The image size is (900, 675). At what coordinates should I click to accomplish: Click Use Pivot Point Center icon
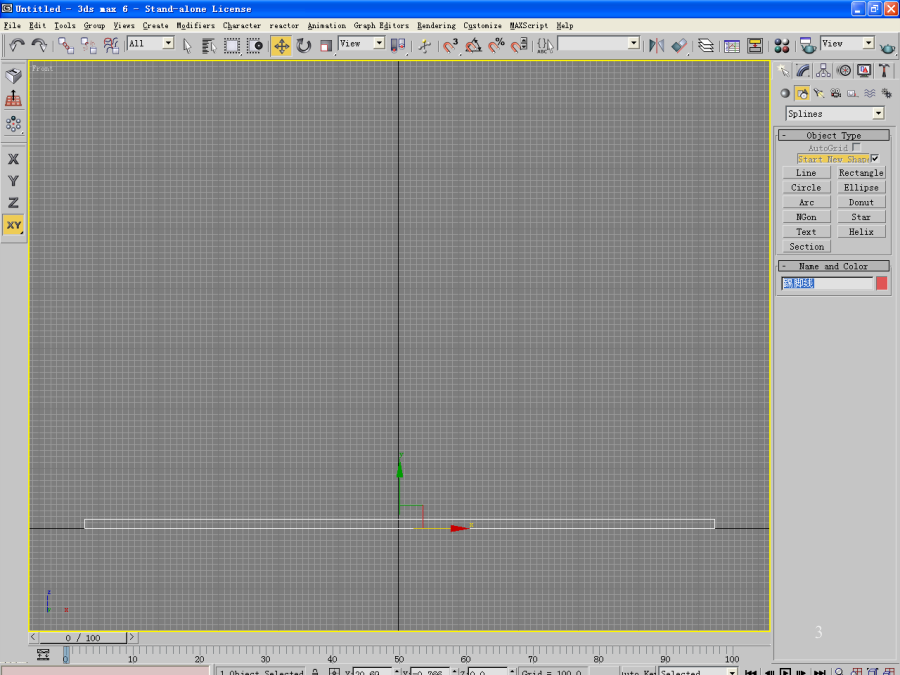tap(397, 45)
